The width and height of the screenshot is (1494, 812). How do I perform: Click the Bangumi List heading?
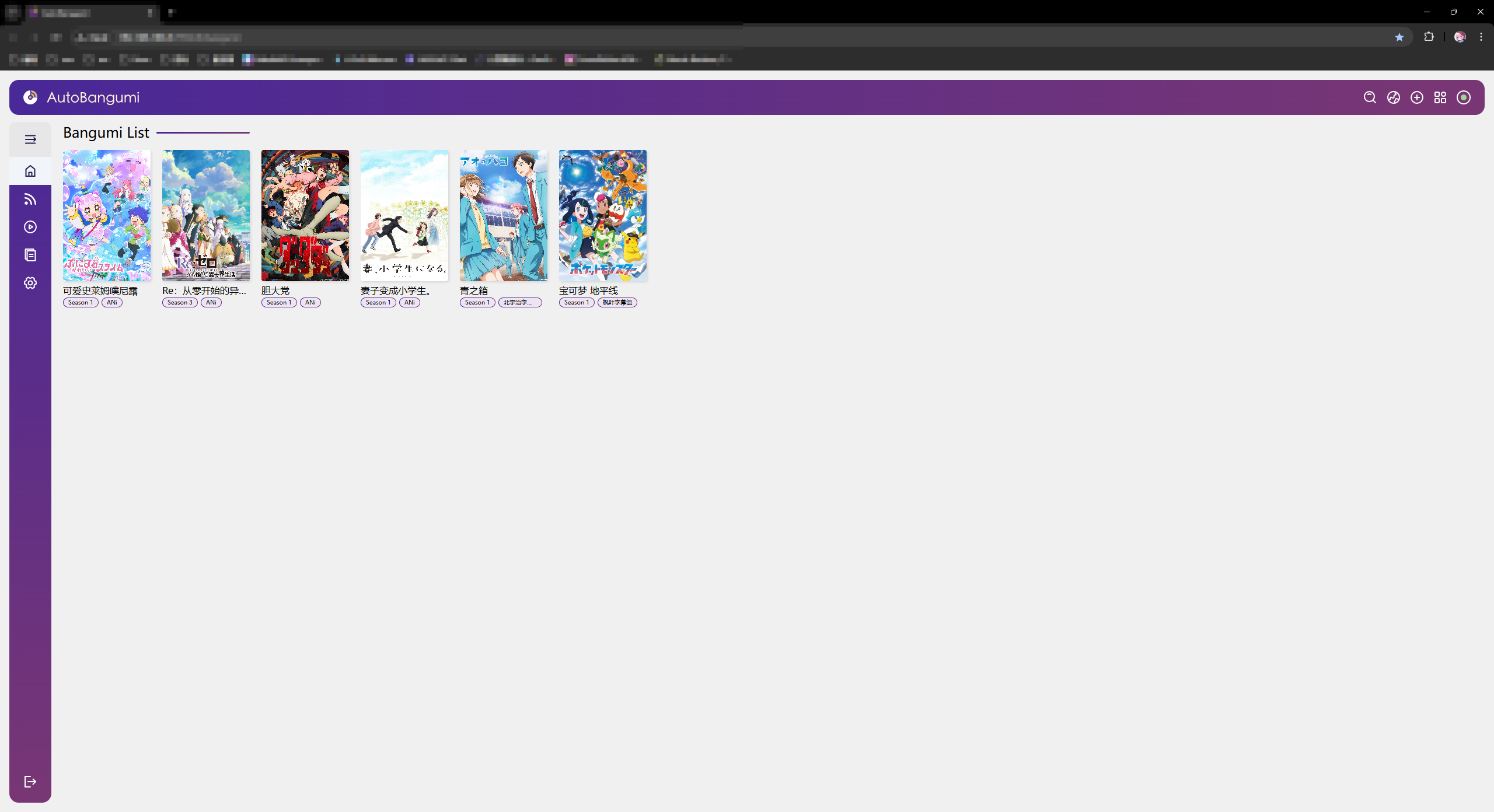click(106, 132)
